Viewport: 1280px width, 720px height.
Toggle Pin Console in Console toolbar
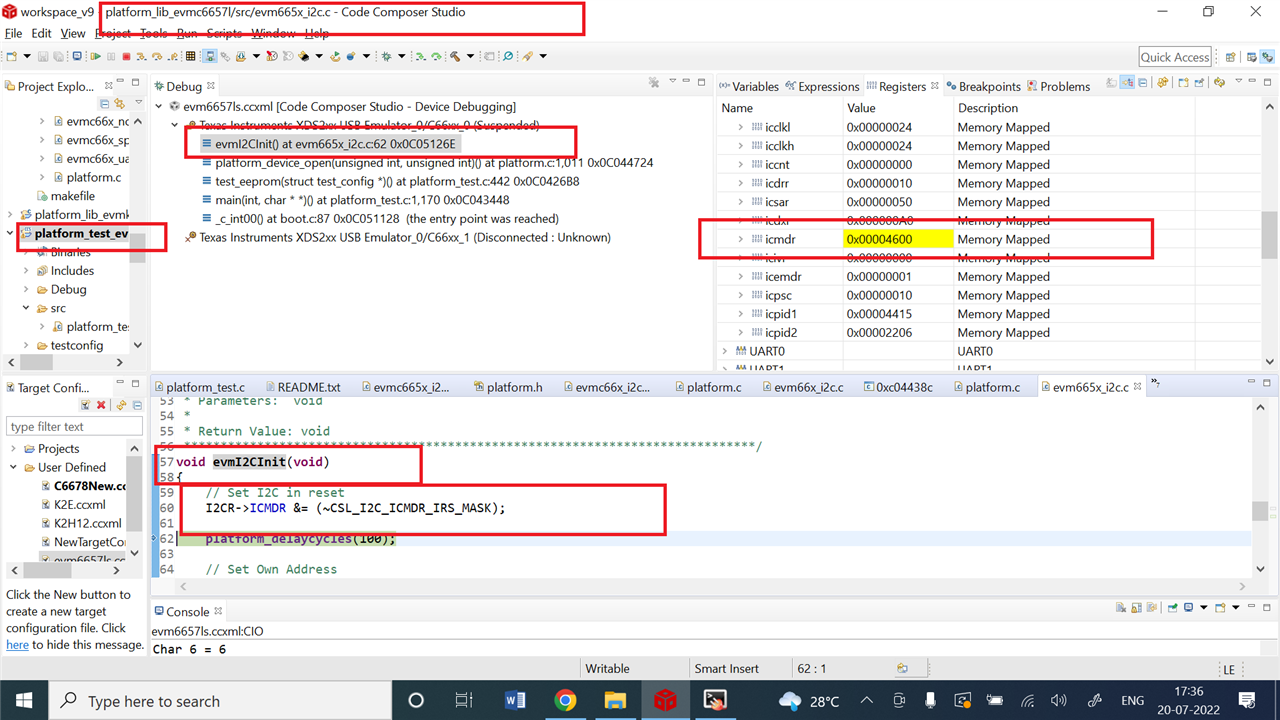click(1172, 608)
